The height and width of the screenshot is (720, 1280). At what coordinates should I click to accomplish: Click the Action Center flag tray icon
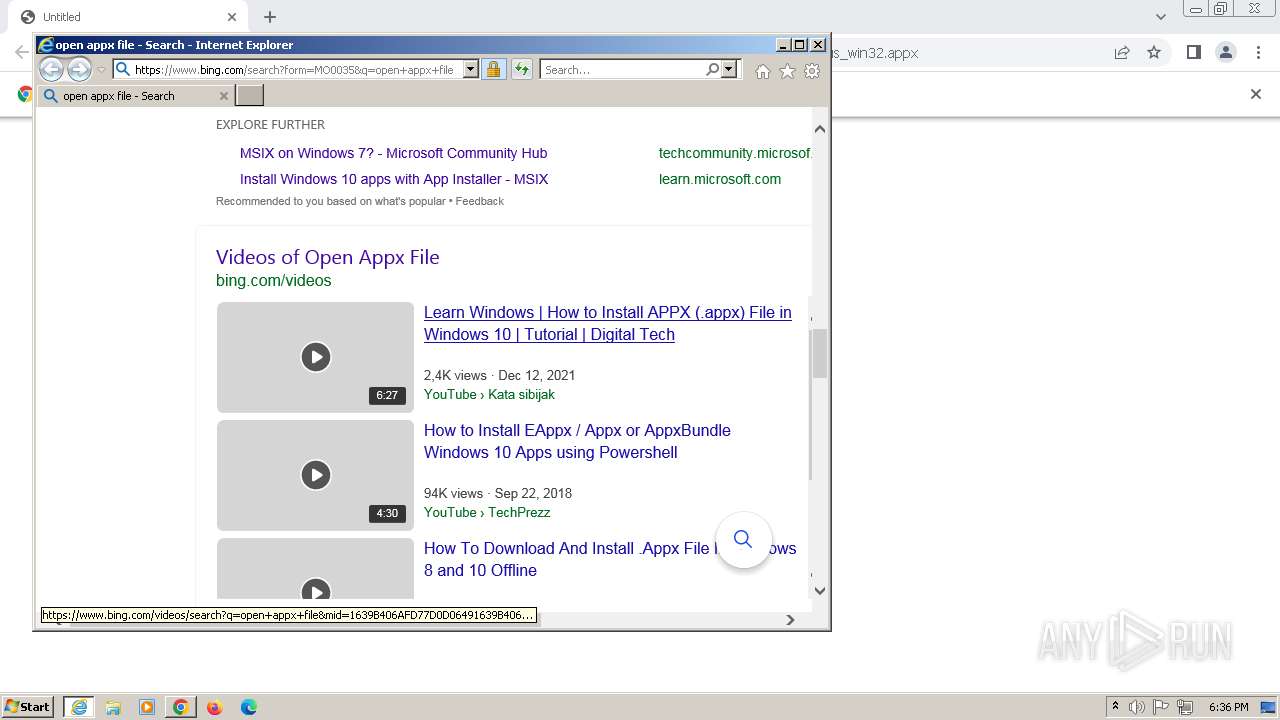[x=1162, y=707]
